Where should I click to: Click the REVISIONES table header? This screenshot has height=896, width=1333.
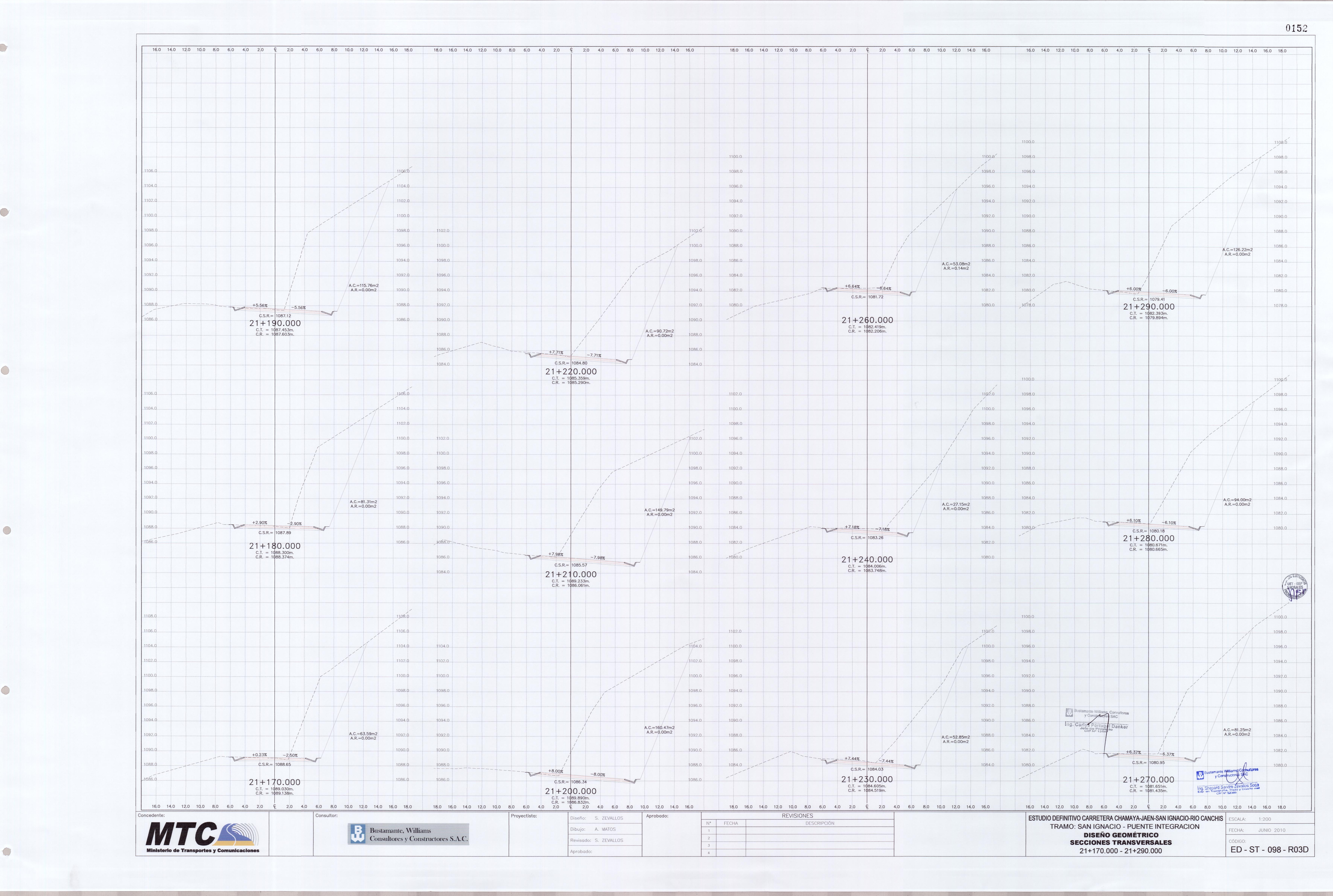click(797, 816)
